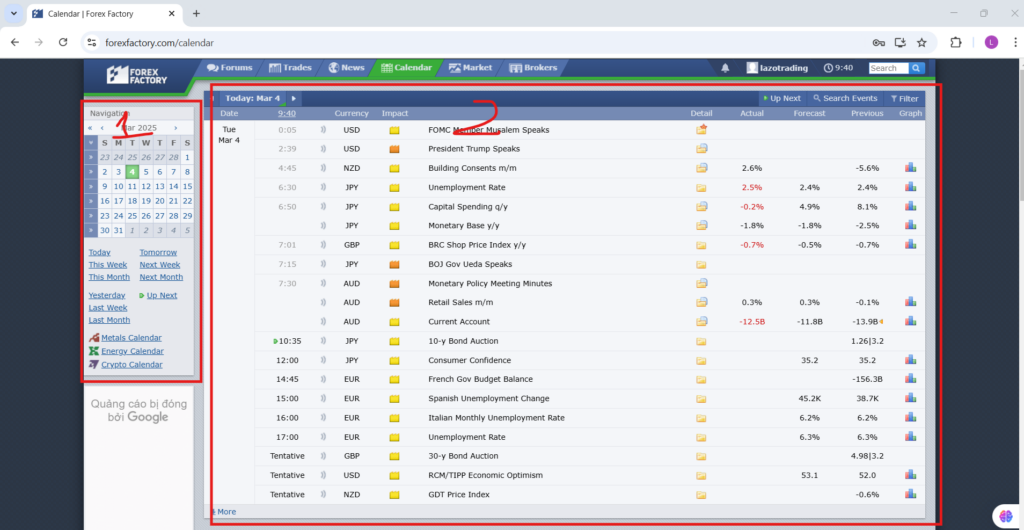Go to next day arrow beside Today: Mar 4
The height and width of the screenshot is (530, 1024).
[294, 99]
